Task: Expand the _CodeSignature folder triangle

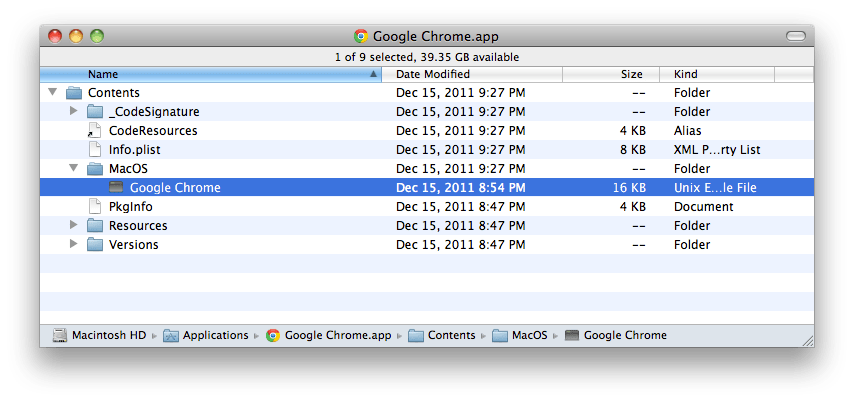Action: pyautogui.click(x=74, y=111)
